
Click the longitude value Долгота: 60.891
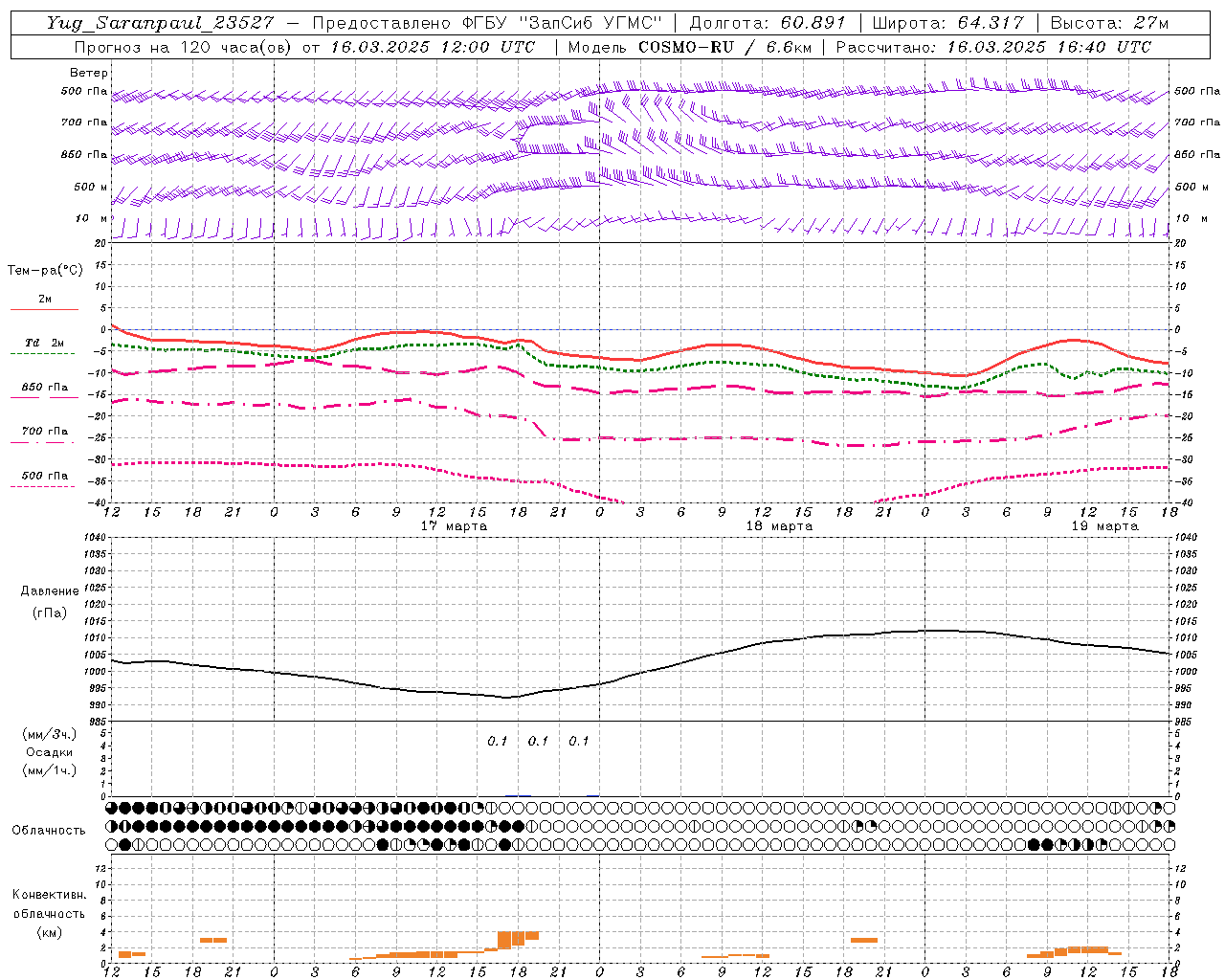click(768, 23)
